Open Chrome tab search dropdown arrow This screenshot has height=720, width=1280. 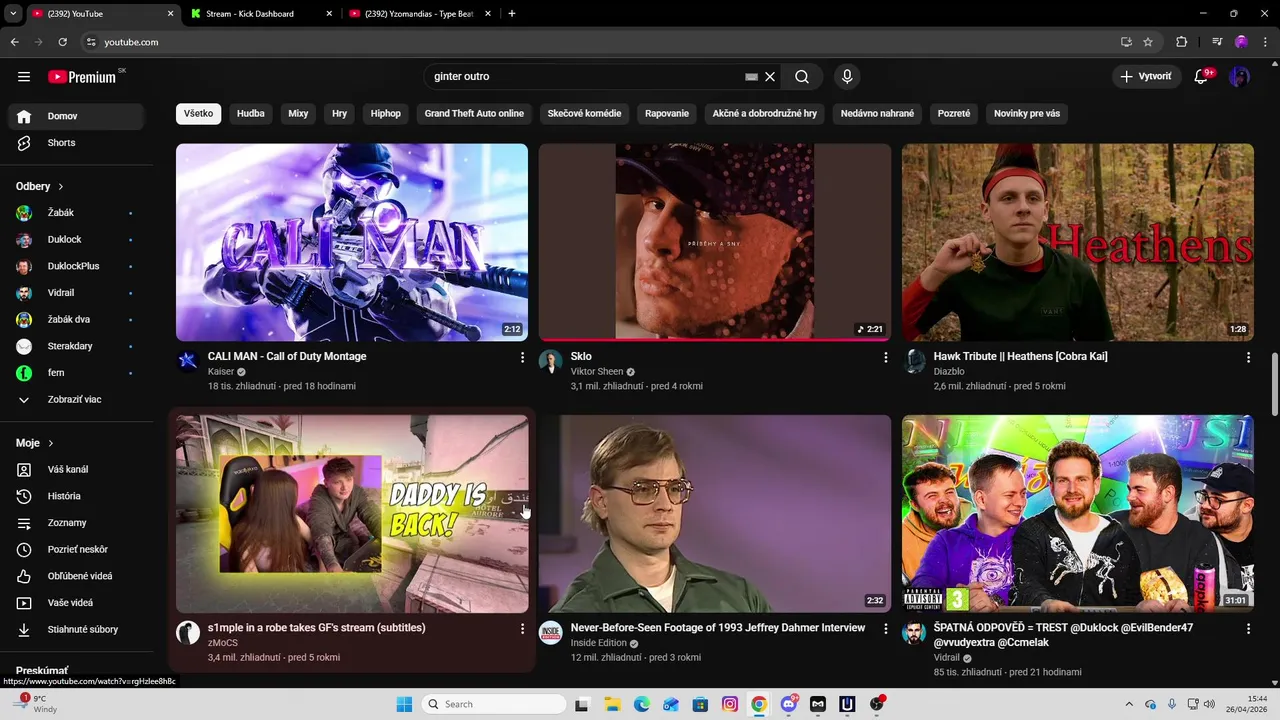click(x=13, y=14)
